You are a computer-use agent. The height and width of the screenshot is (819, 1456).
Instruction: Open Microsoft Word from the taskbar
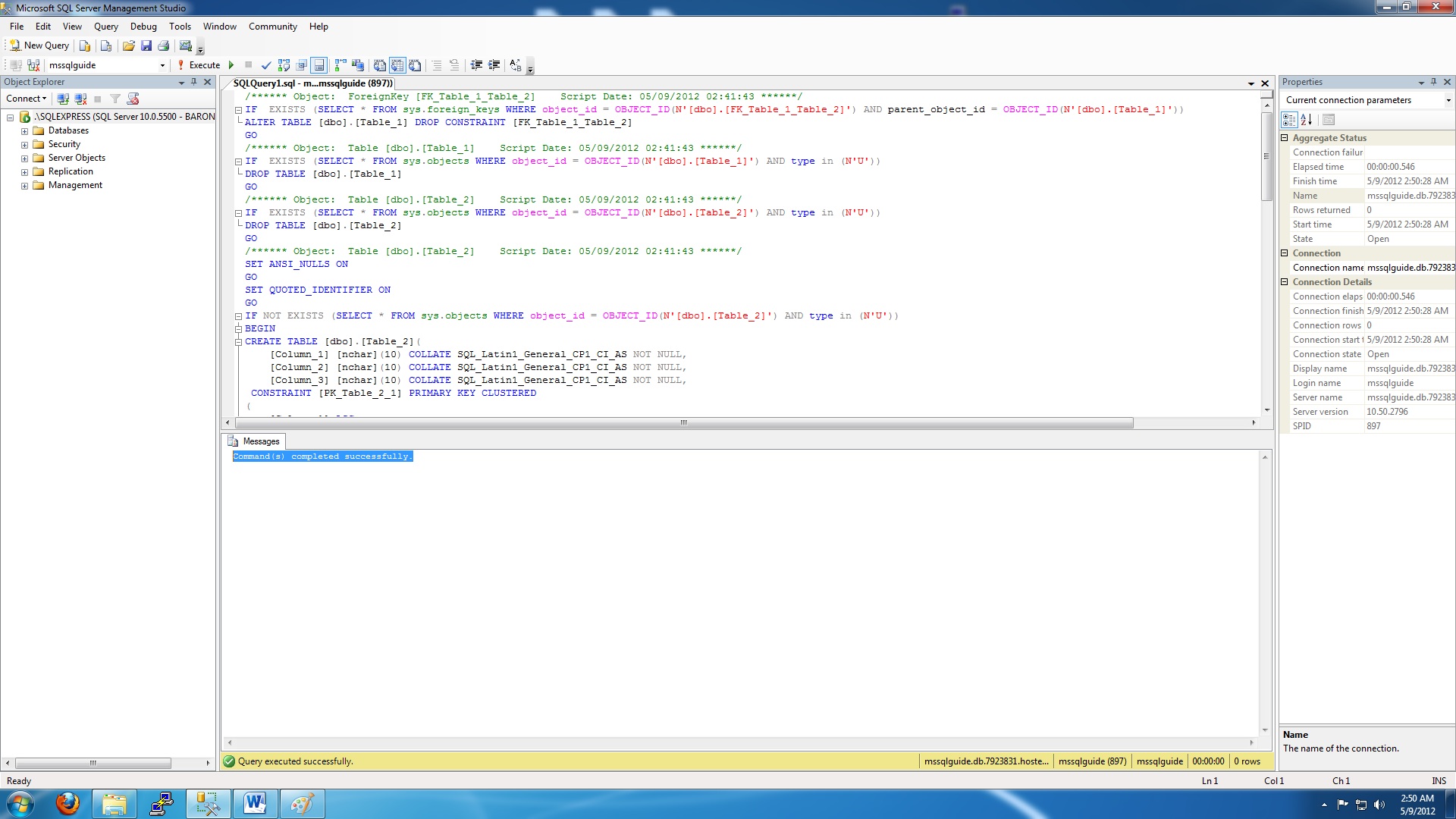(x=255, y=804)
